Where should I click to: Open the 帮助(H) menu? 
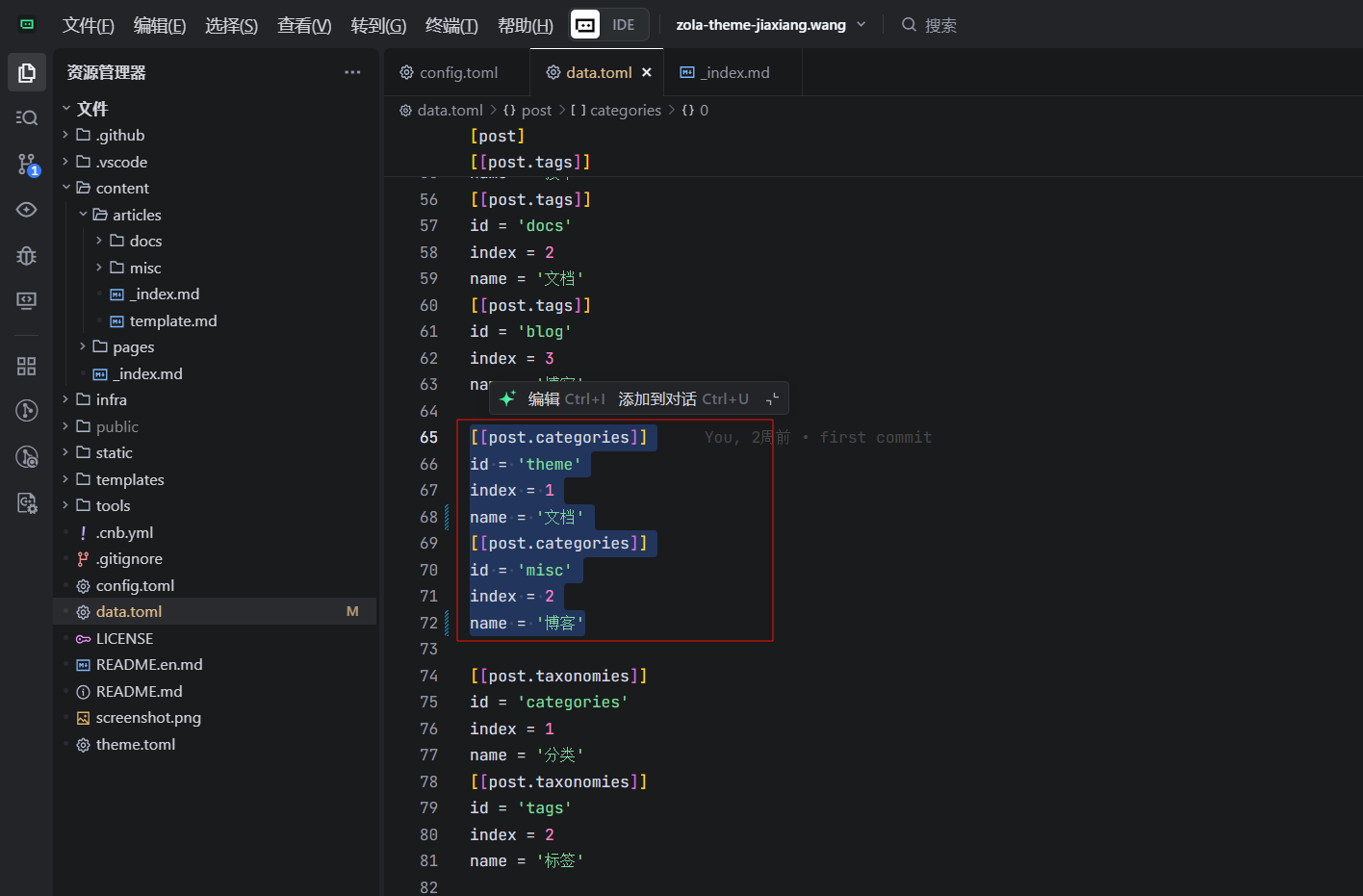[x=526, y=25]
